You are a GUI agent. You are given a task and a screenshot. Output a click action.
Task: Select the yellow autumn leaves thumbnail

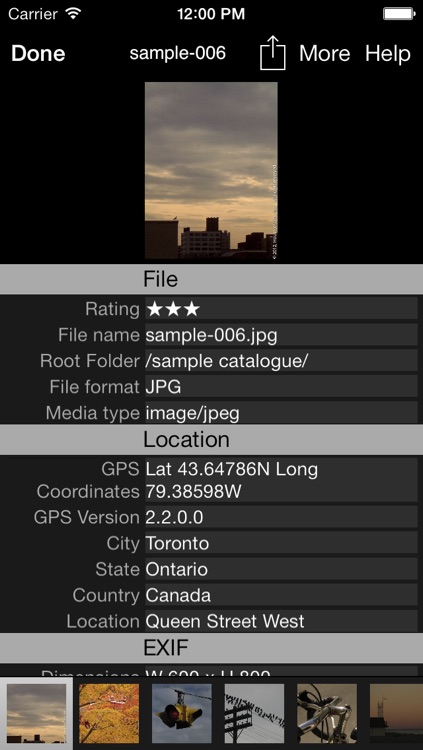click(x=109, y=713)
